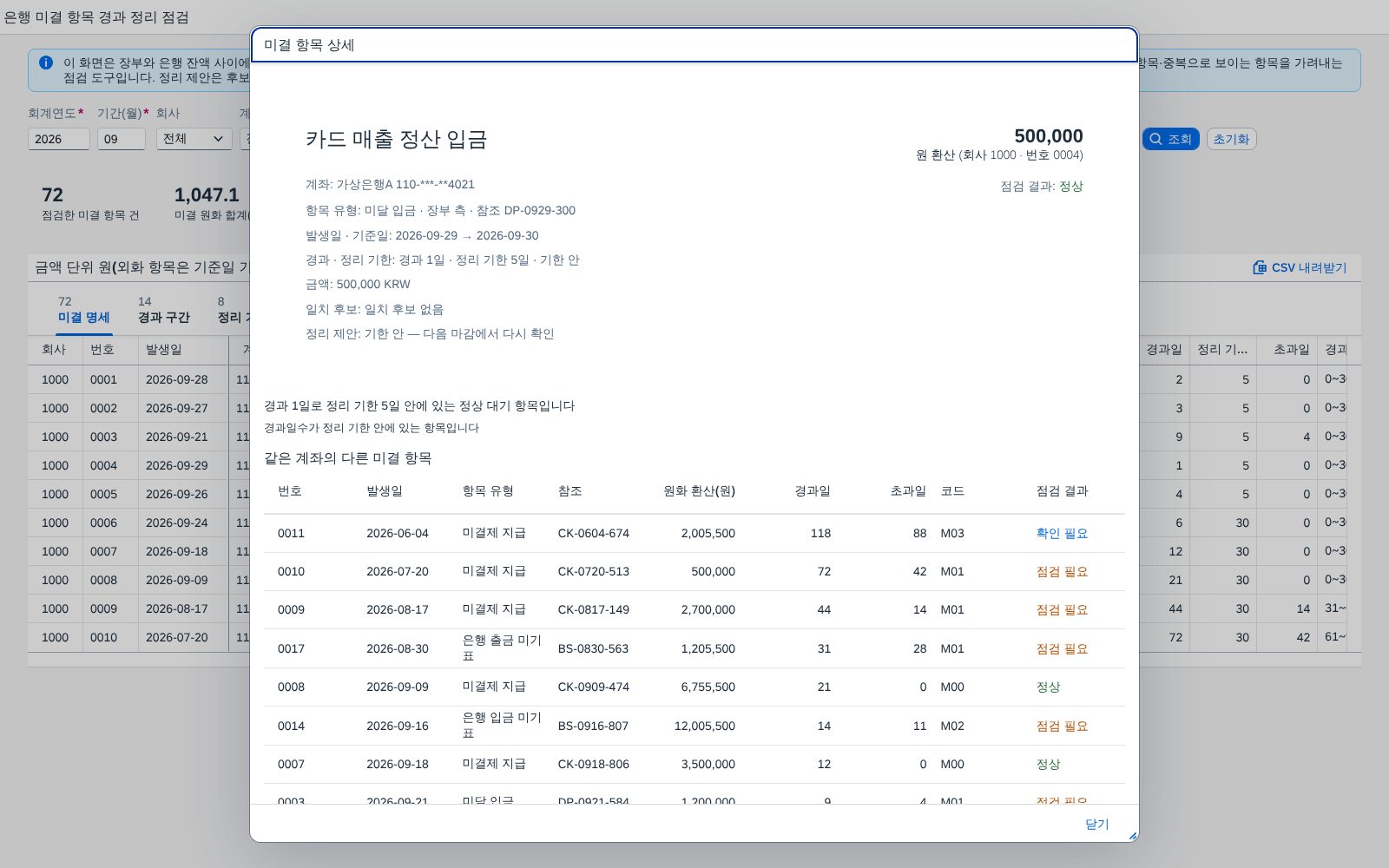The image size is (1389, 868).
Task: Click code M03 in dialog table
Action: tap(952, 533)
